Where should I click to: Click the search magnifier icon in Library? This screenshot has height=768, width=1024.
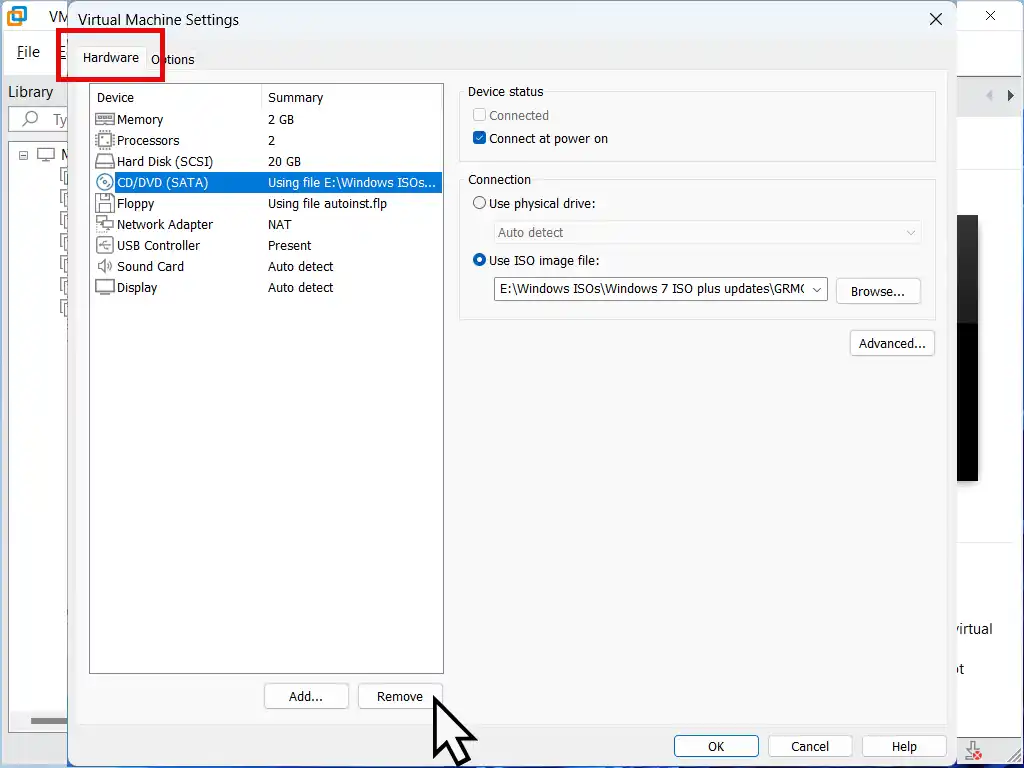[x=30, y=120]
